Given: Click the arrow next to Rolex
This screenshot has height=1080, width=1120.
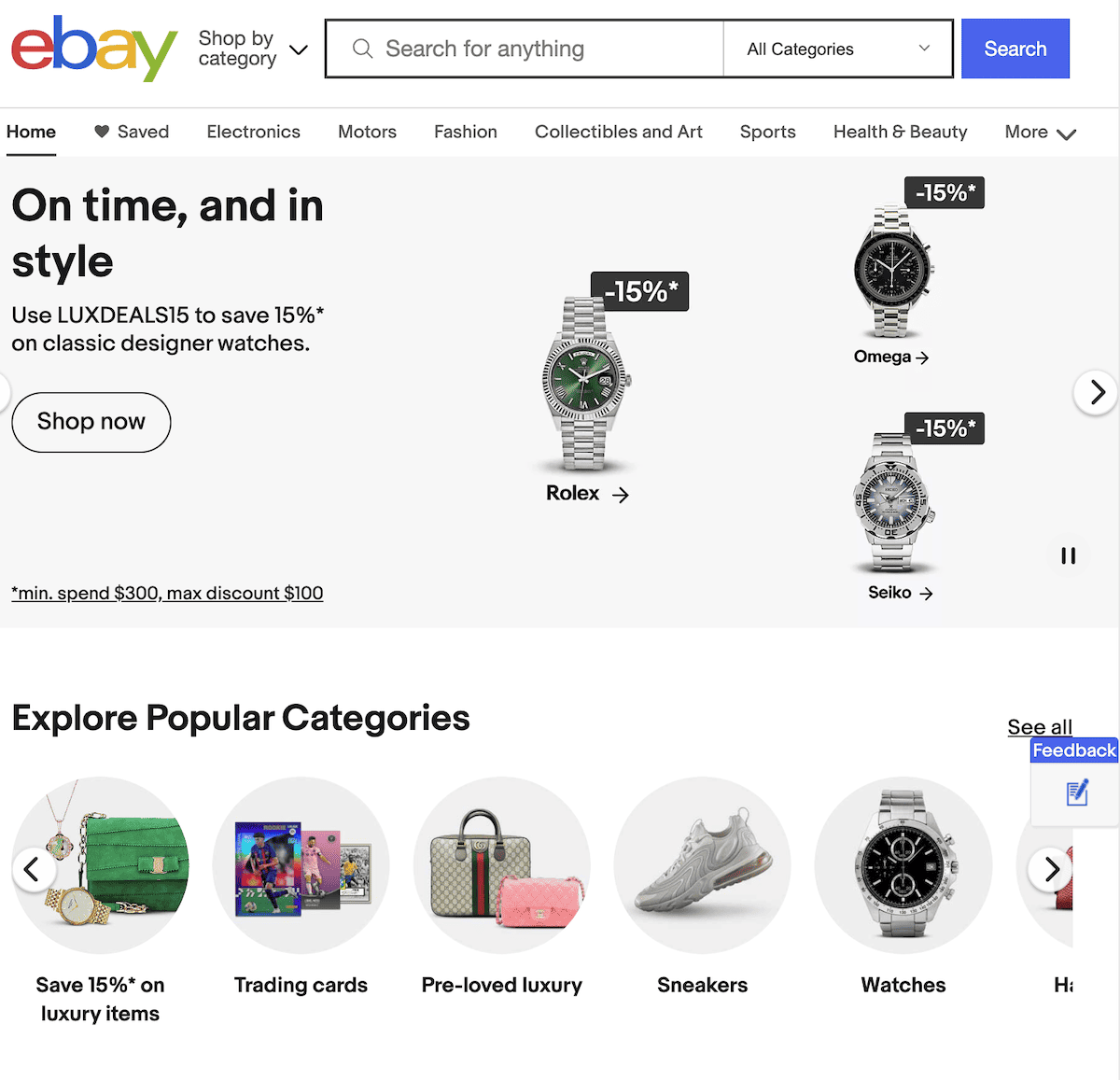Looking at the screenshot, I should pyautogui.click(x=621, y=495).
